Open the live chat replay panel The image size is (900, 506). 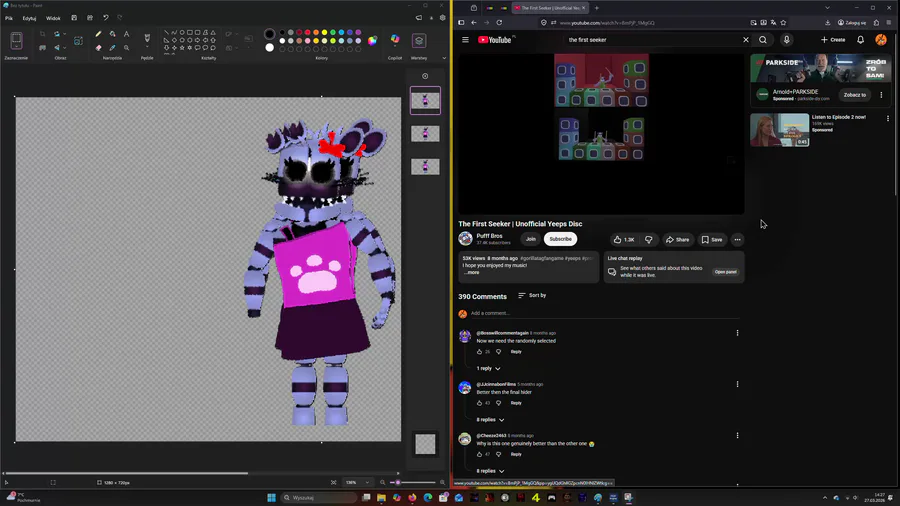pos(725,272)
